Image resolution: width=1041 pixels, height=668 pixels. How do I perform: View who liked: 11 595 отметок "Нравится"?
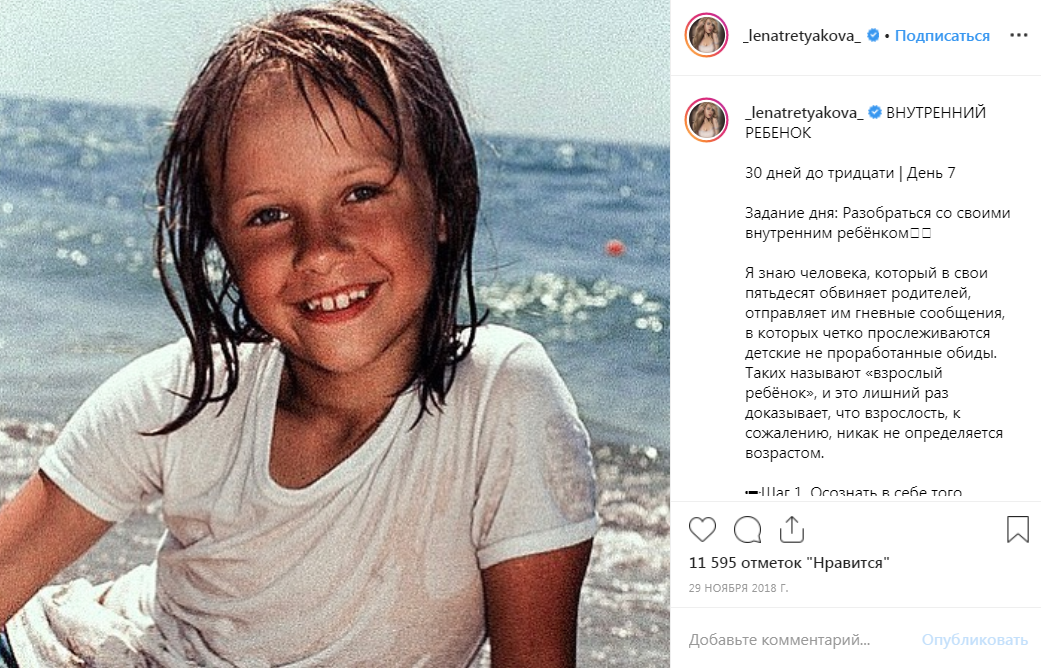point(789,563)
